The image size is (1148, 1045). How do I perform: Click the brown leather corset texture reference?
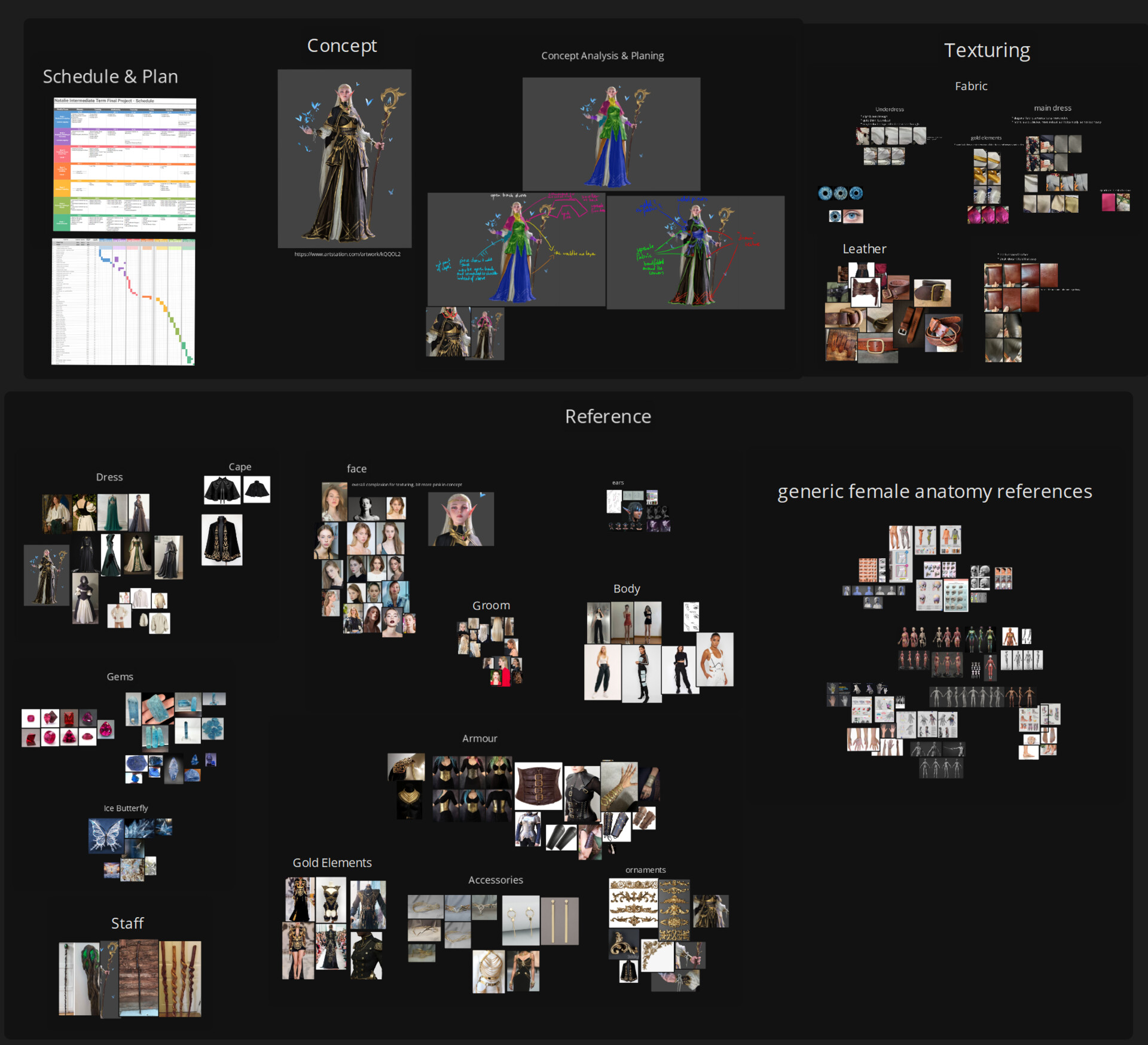tap(865, 291)
